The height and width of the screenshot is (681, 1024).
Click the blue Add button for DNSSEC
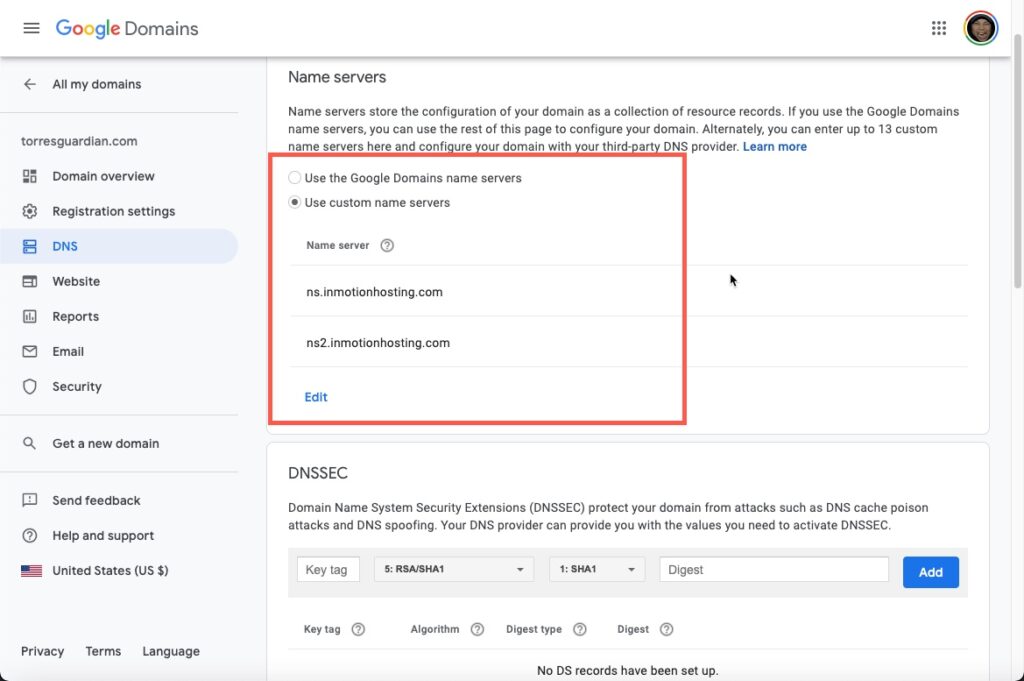click(x=930, y=572)
